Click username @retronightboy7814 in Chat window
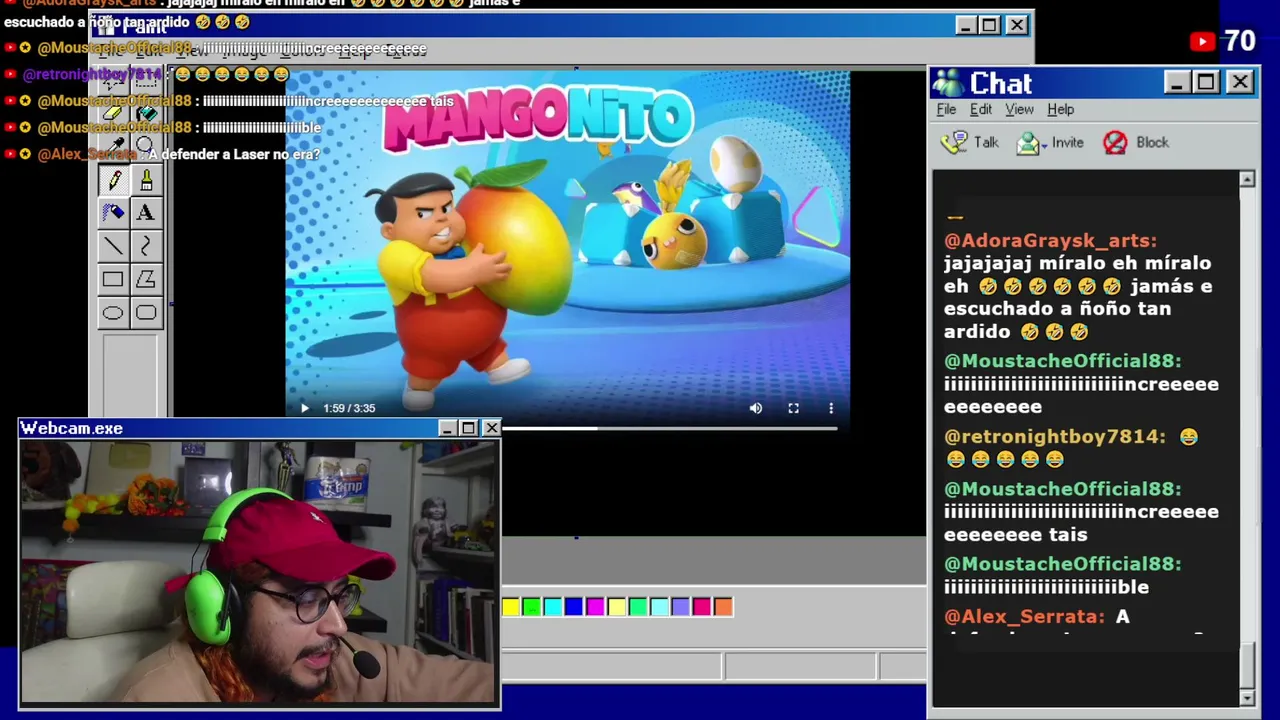The image size is (1280, 720). click(1055, 437)
